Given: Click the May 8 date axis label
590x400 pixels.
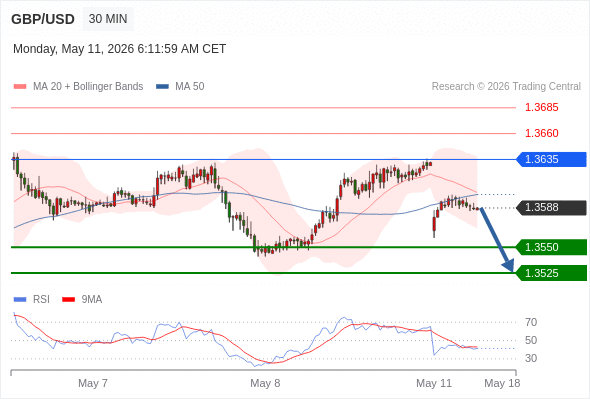Looking at the screenshot, I should pyautogui.click(x=265, y=383).
